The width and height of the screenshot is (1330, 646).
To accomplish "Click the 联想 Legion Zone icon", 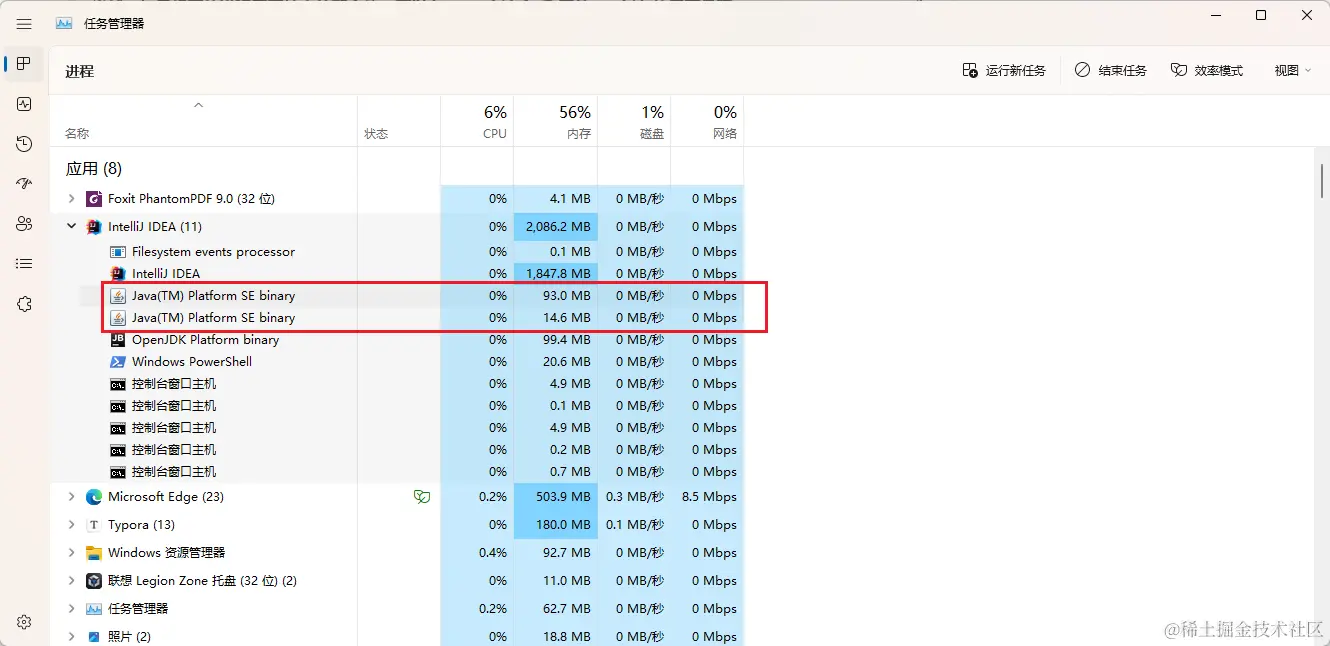I will pyautogui.click(x=94, y=581).
